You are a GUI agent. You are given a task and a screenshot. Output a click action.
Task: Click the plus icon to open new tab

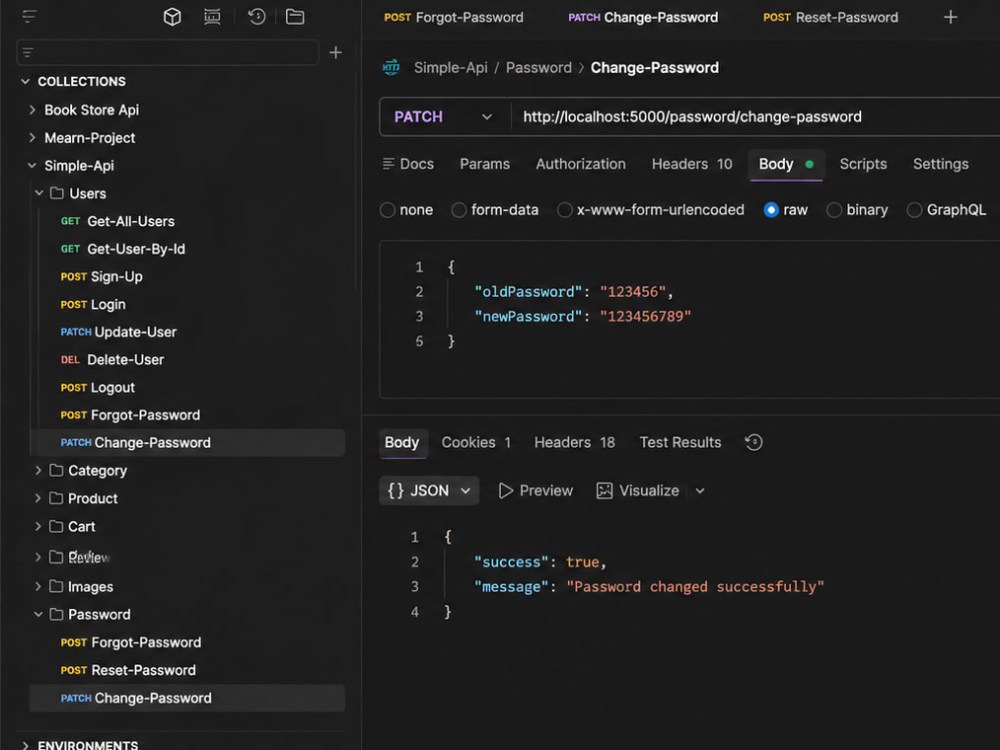(950, 17)
